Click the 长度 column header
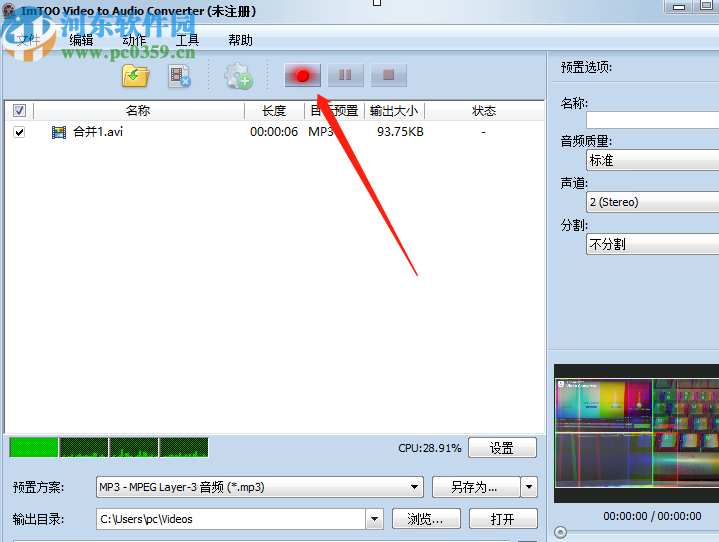 [274, 111]
